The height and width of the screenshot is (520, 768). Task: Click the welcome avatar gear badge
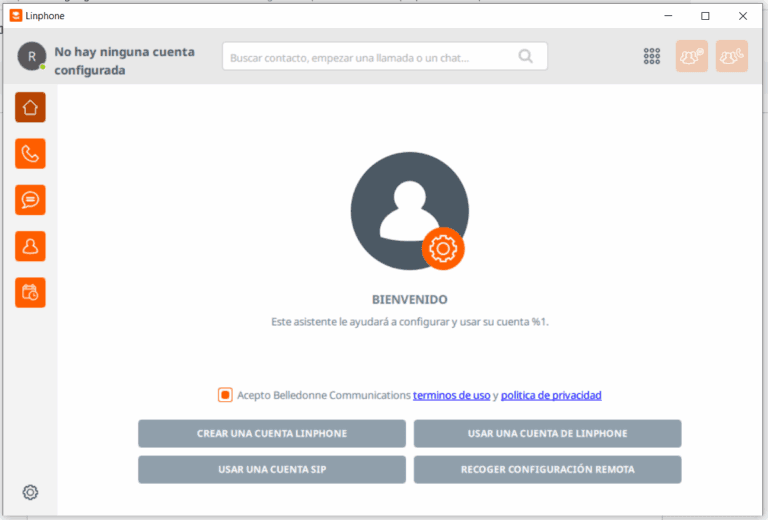[x=443, y=248]
